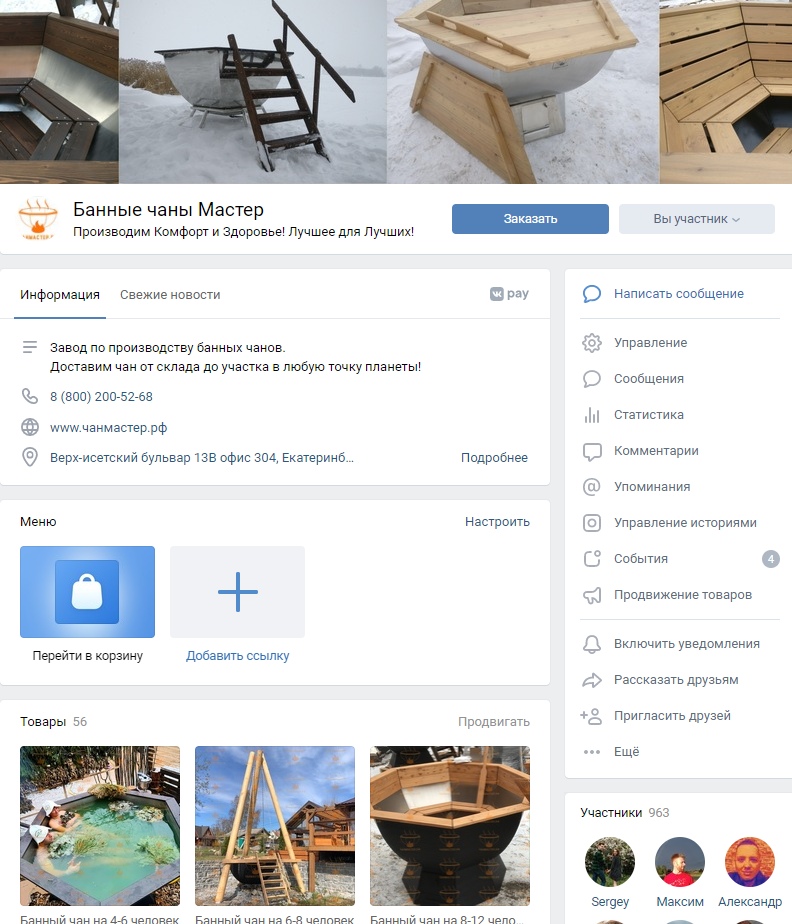792x924 pixels.
Task: Click the phone number 8 (800) 200-52-68
Action: click(101, 397)
